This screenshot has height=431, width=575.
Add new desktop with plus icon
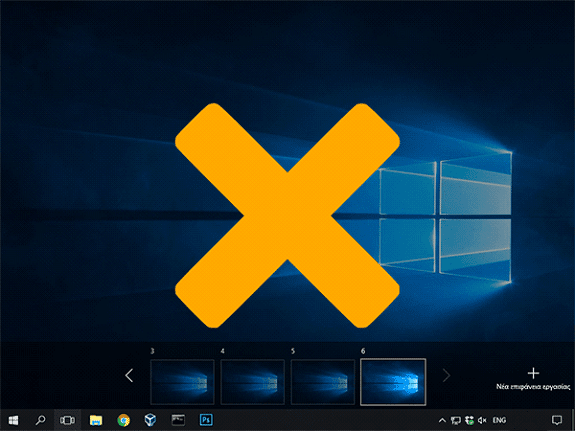533,373
